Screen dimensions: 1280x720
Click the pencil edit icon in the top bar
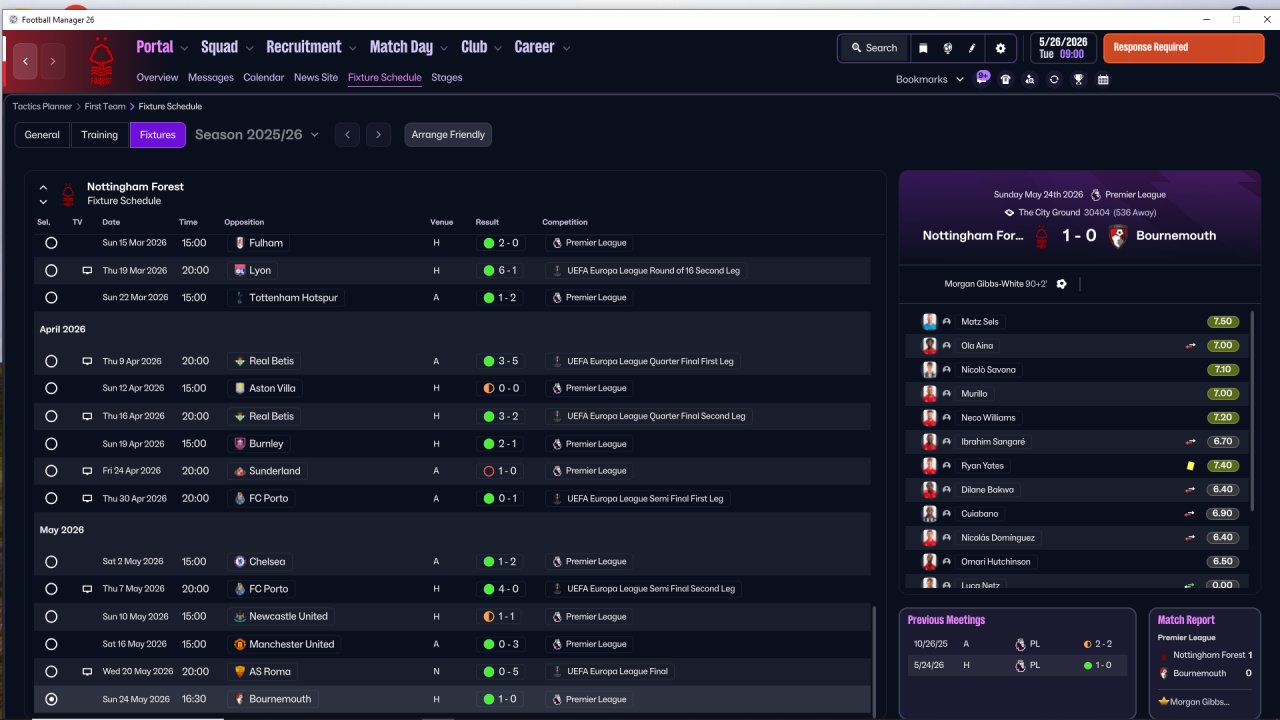pyautogui.click(x=972, y=48)
